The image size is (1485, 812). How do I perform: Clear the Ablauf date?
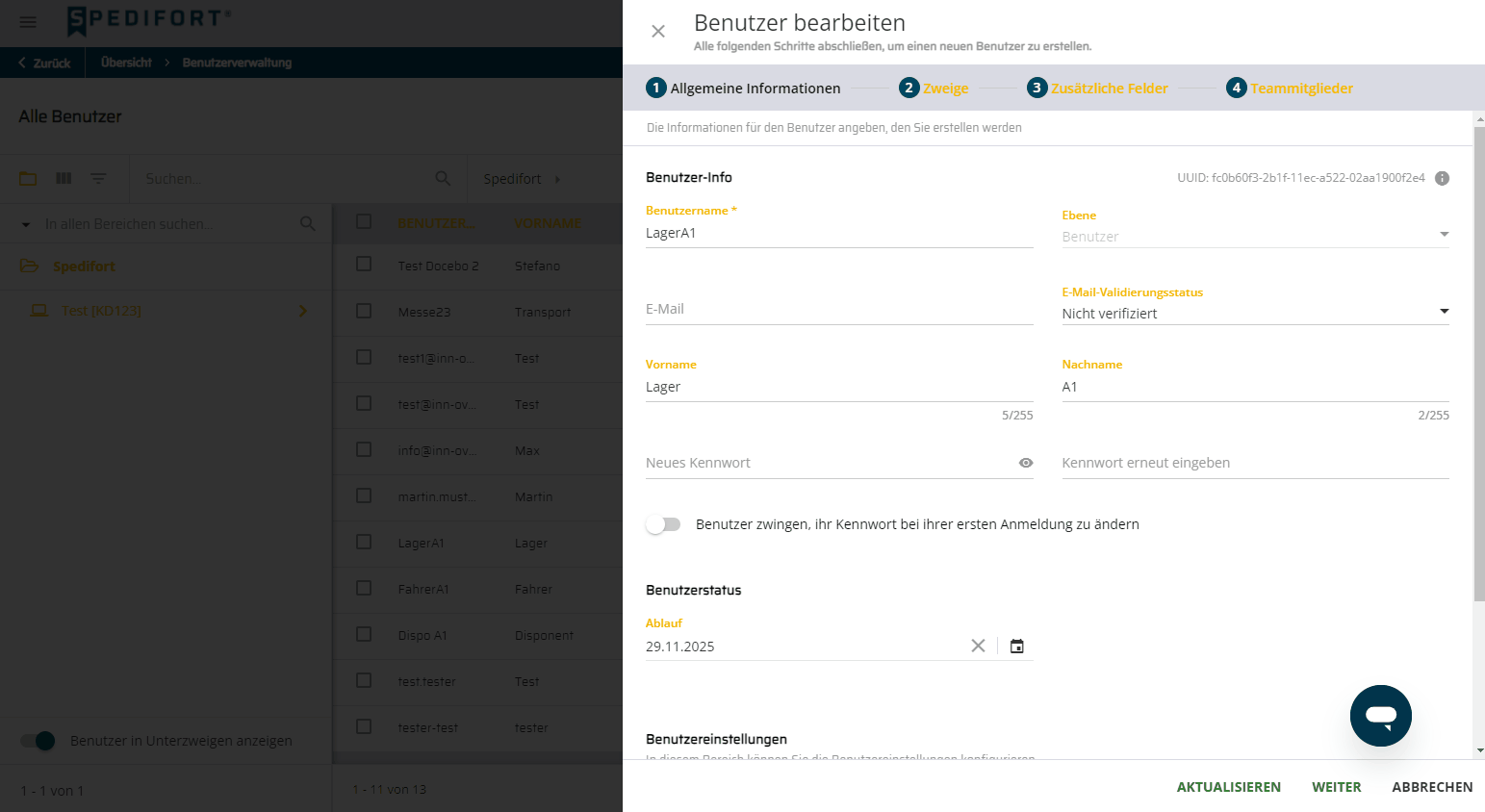pyautogui.click(x=978, y=646)
